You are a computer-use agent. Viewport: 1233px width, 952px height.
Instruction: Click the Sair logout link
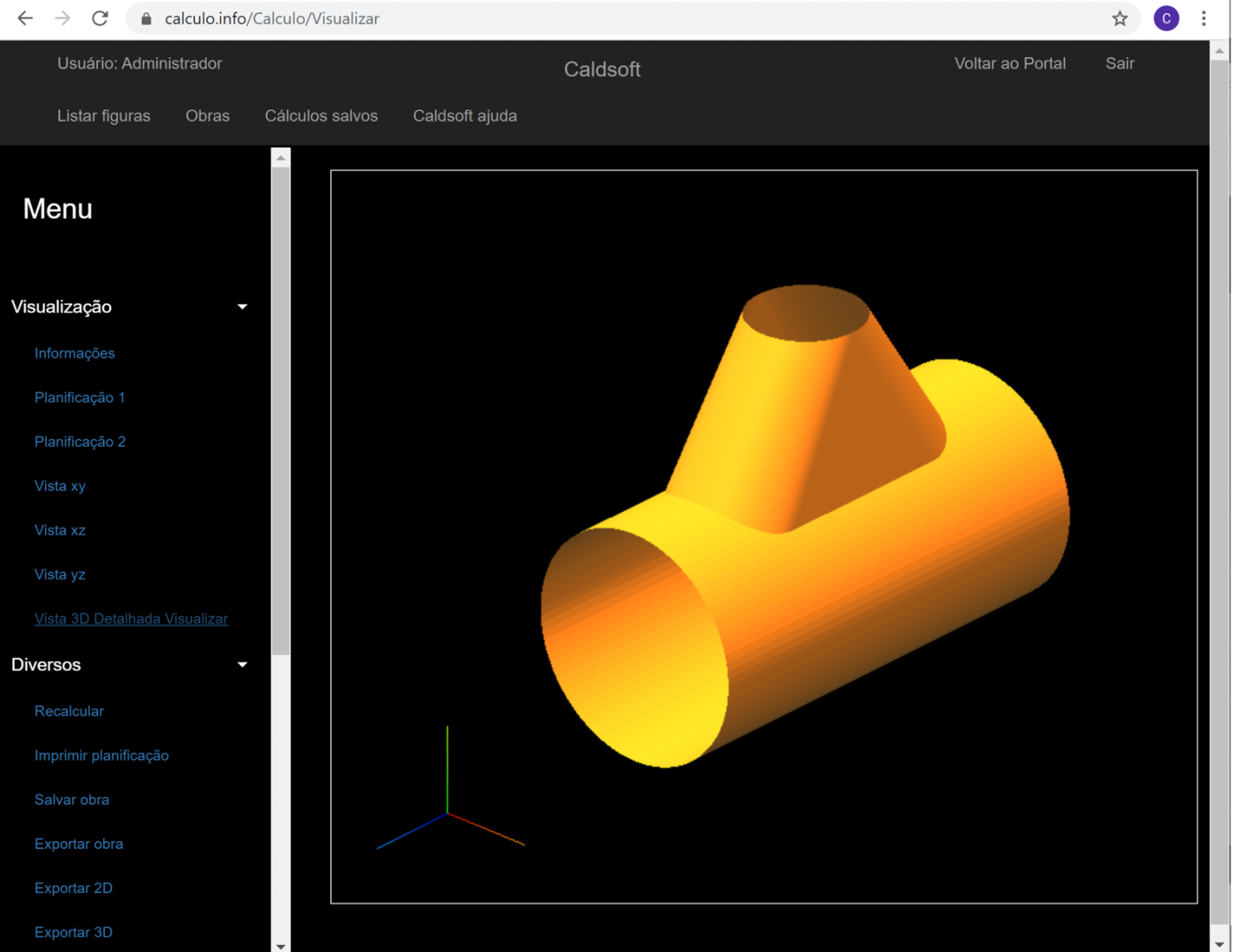pos(1119,63)
